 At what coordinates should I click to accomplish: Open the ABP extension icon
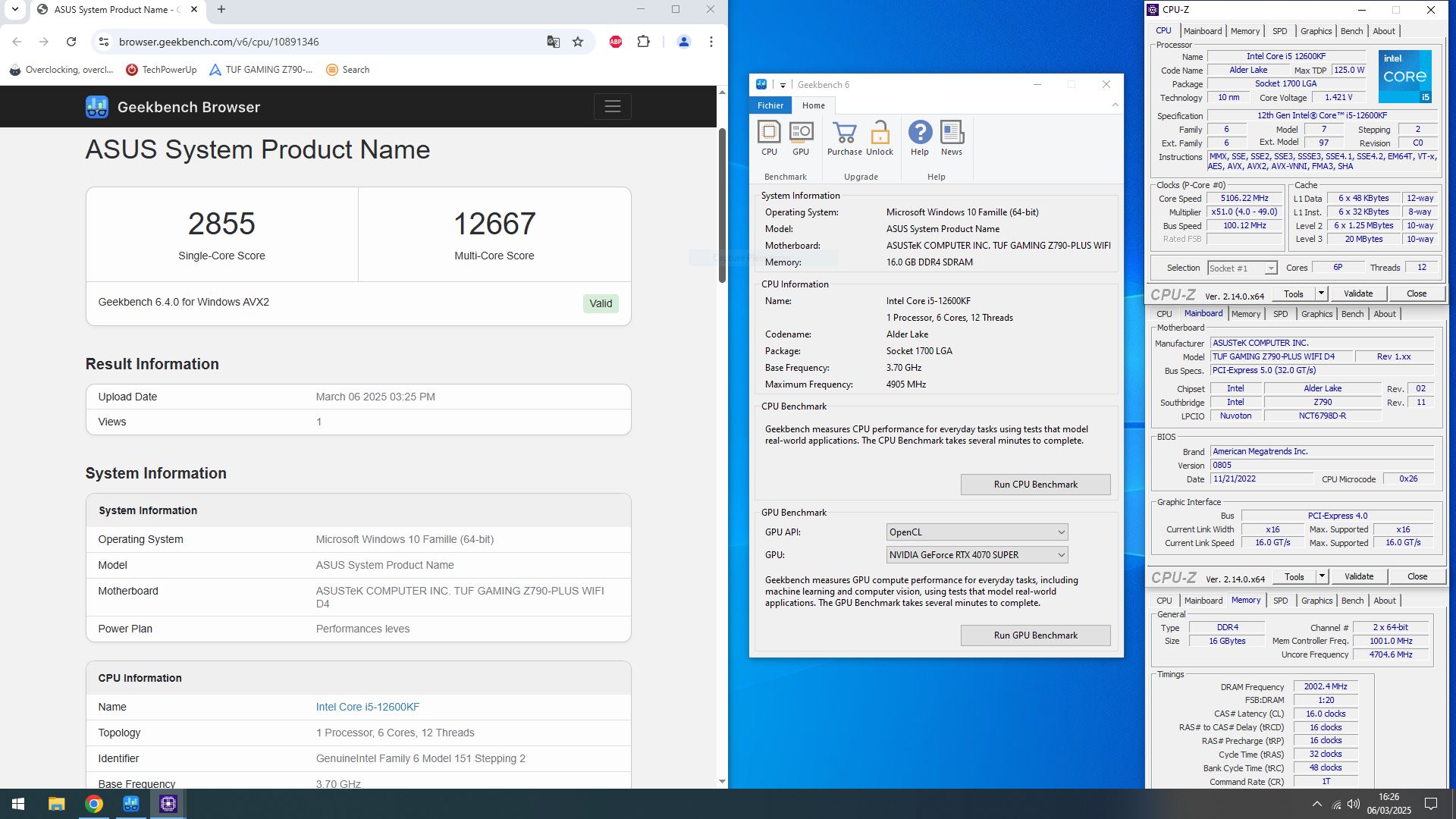click(616, 42)
